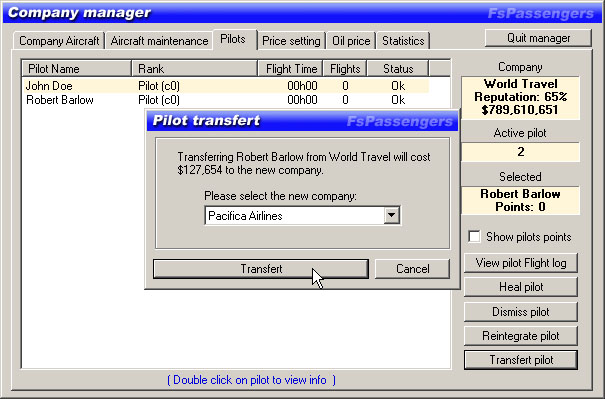Image resolution: width=605 pixels, height=399 pixels.
Task: Select the John Doe pilot row
Action: pyautogui.click(x=226, y=86)
